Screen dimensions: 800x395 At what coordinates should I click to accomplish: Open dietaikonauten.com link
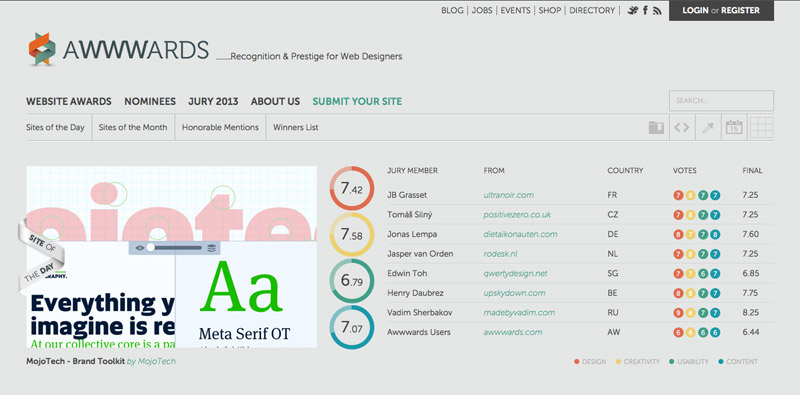click(x=520, y=234)
